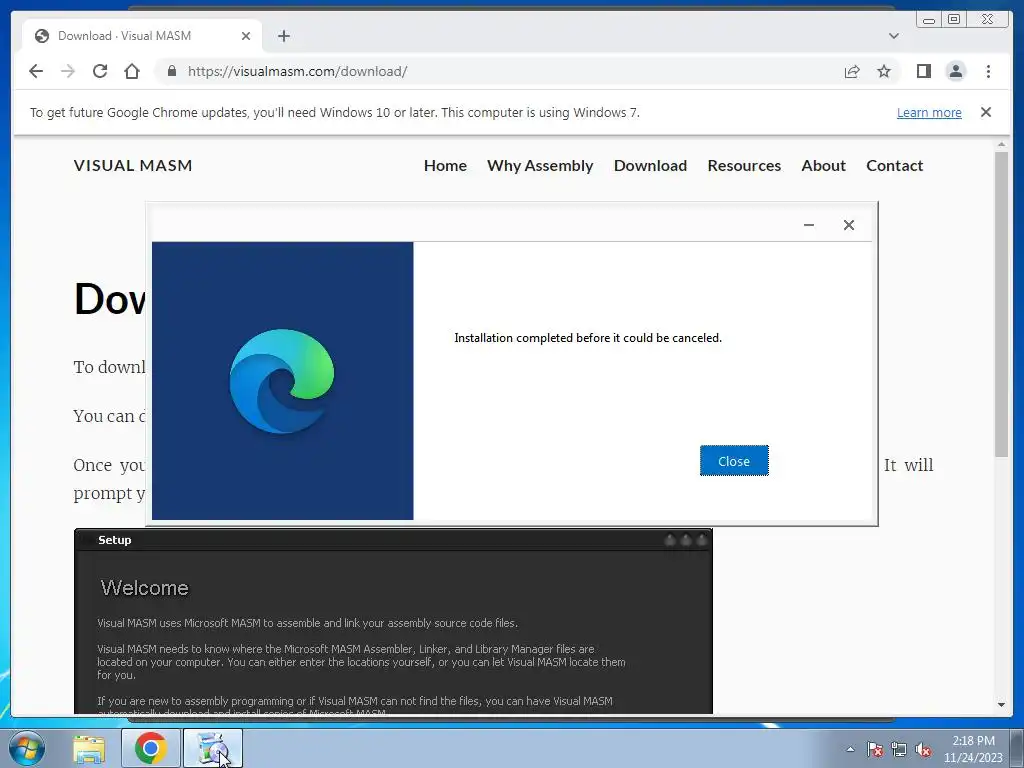Viewport: 1024px width, 768px height.
Task: Close the Download · Visual MASM tab
Action: point(246,36)
